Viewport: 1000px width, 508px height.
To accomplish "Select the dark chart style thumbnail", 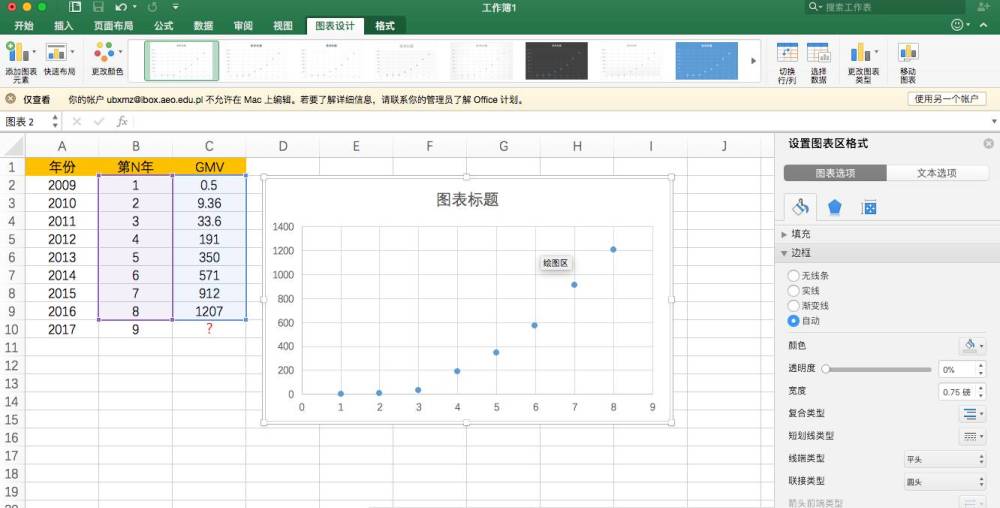I will click(x=556, y=61).
